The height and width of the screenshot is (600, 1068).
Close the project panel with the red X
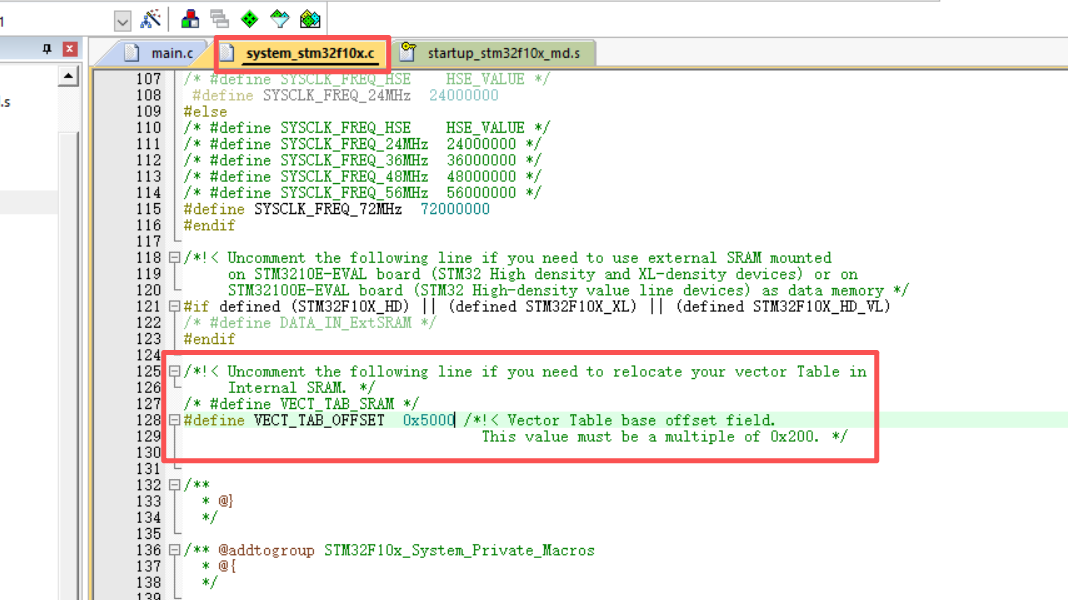click(69, 49)
